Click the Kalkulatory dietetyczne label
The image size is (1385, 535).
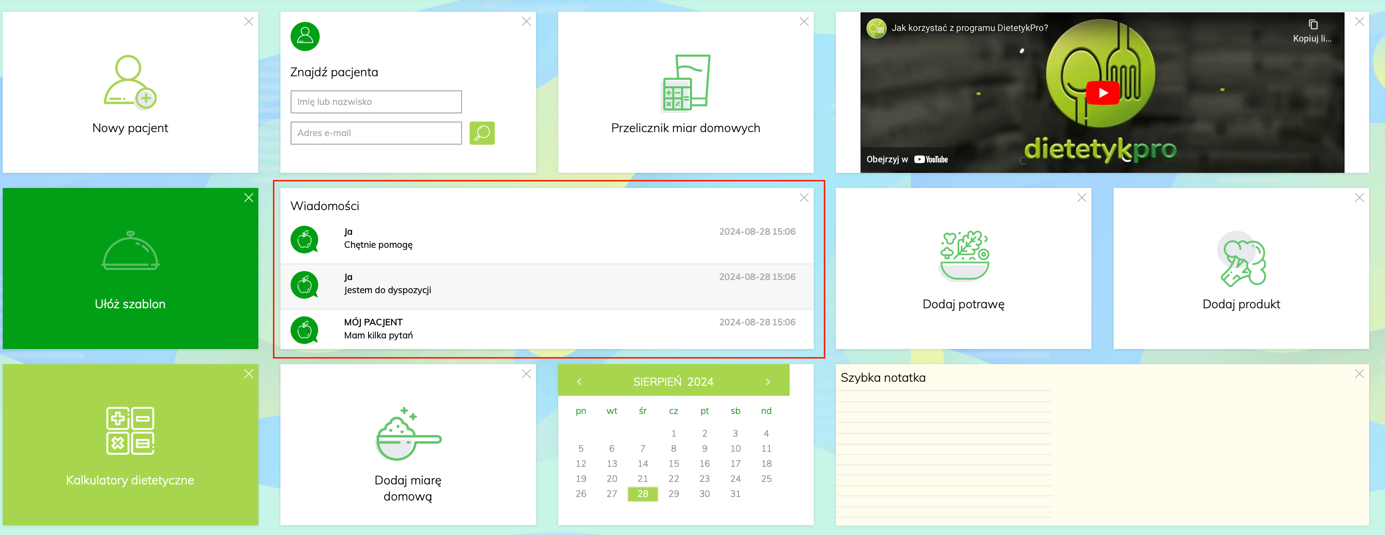(130, 480)
